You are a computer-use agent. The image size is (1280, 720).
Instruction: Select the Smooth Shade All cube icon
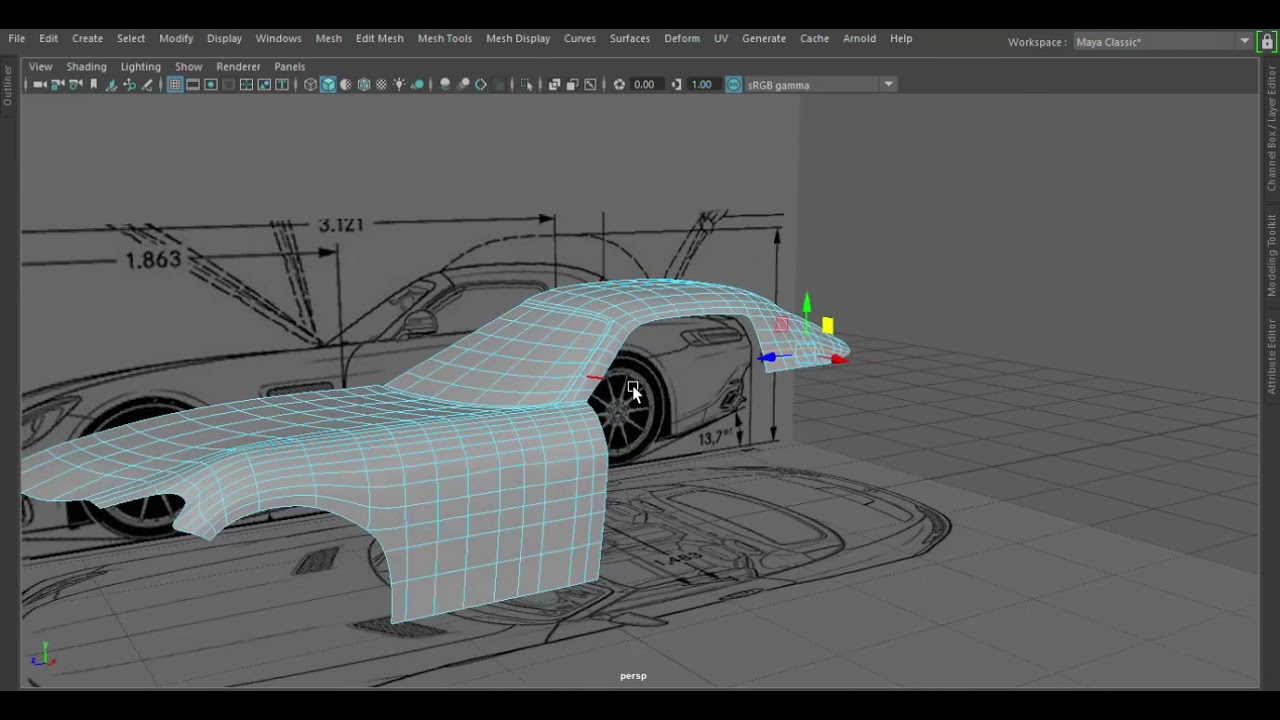coord(328,85)
